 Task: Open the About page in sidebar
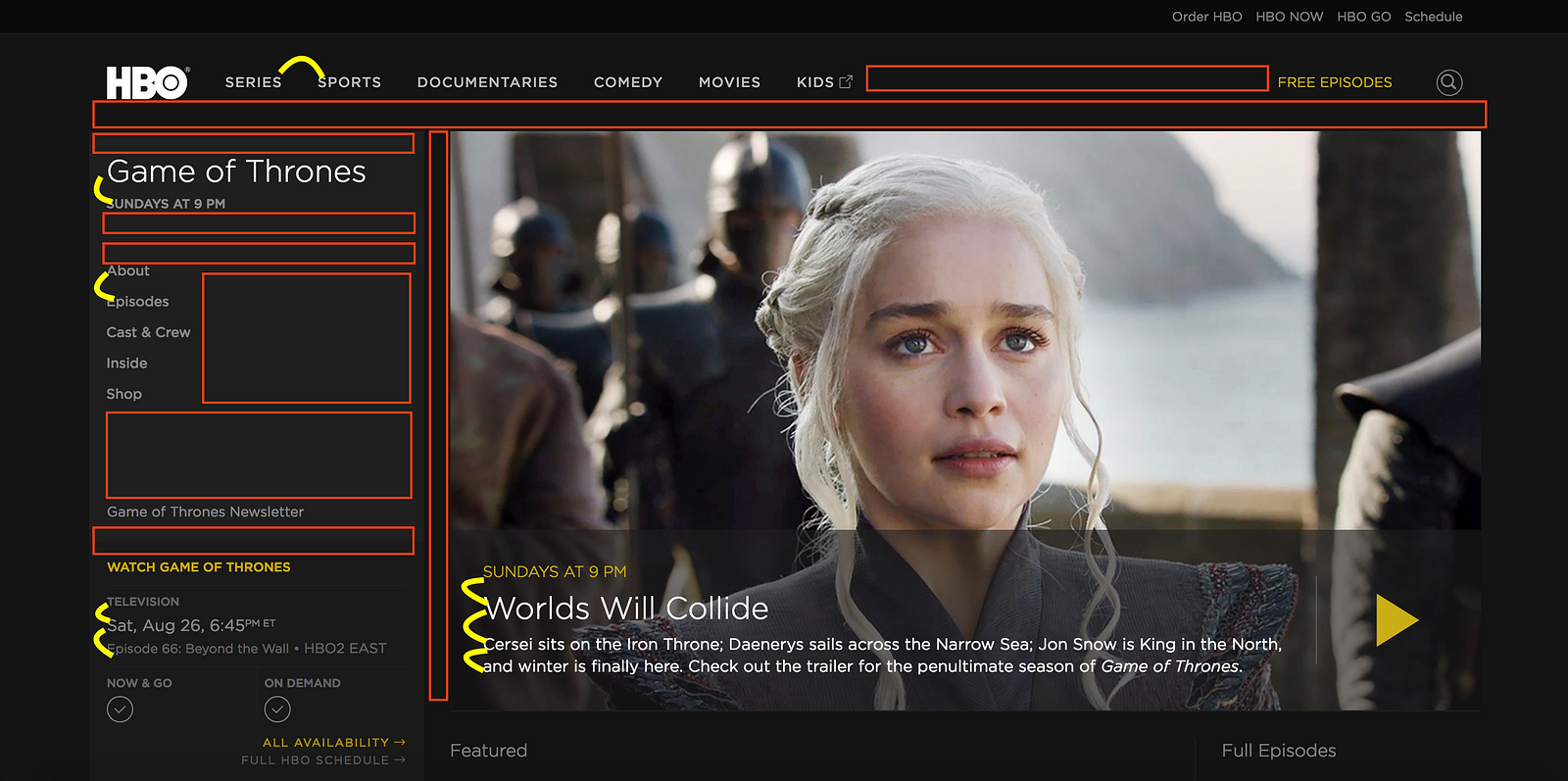(x=128, y=270)
